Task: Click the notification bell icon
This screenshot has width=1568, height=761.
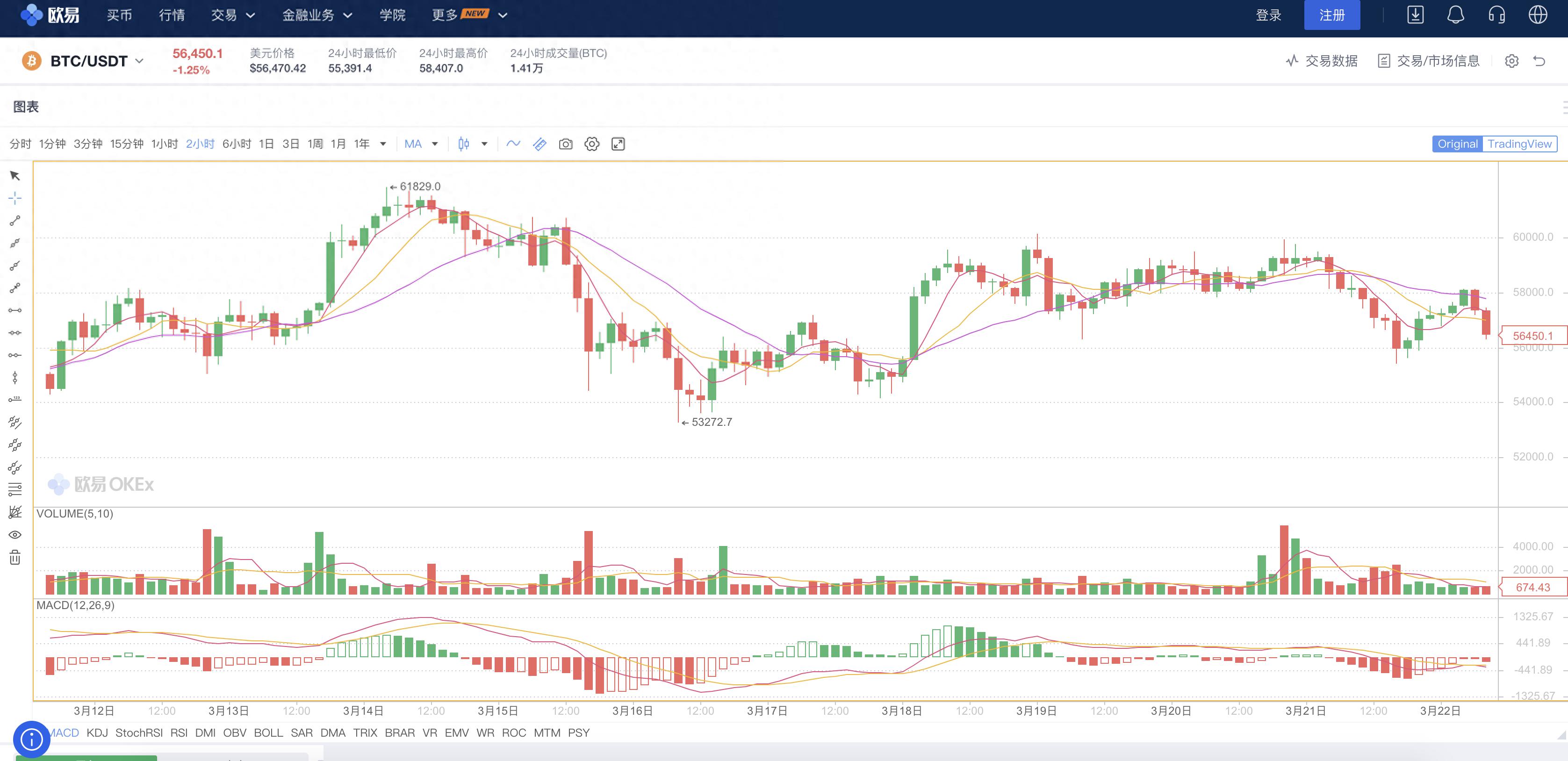Action: coord(1455,15)
